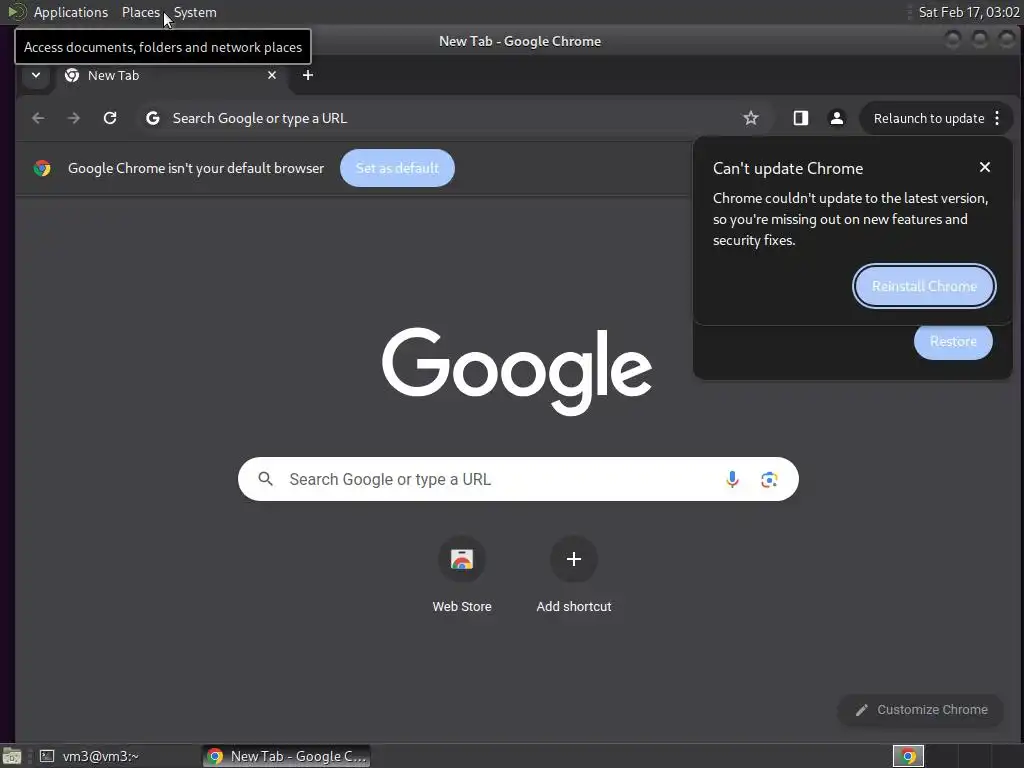1024x768 pixels.
Task: Open Customize Chrome
Action: (921, 710)
